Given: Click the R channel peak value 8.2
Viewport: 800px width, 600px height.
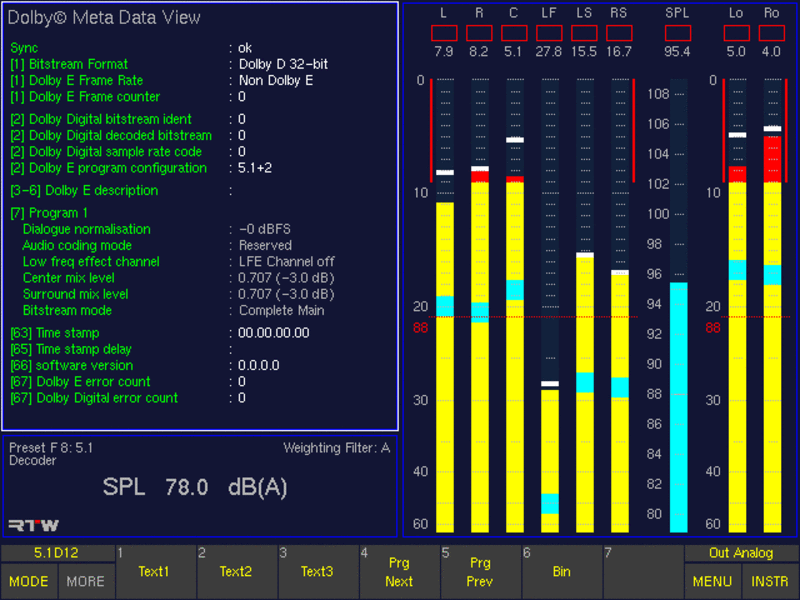Looking at the screenshot, I should (x=479, y=52).
